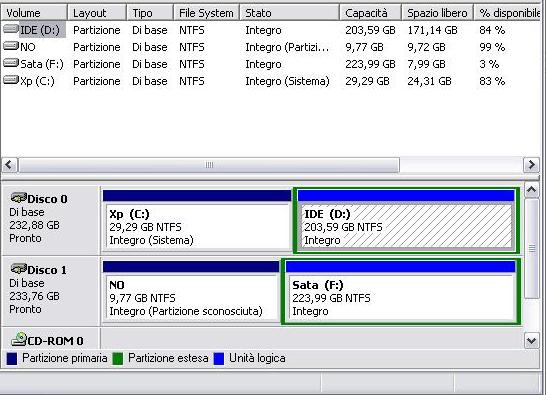
Task: Click the drive icon beside IDE (D:)
Action: pyautogui.click(x=11, y=29)
